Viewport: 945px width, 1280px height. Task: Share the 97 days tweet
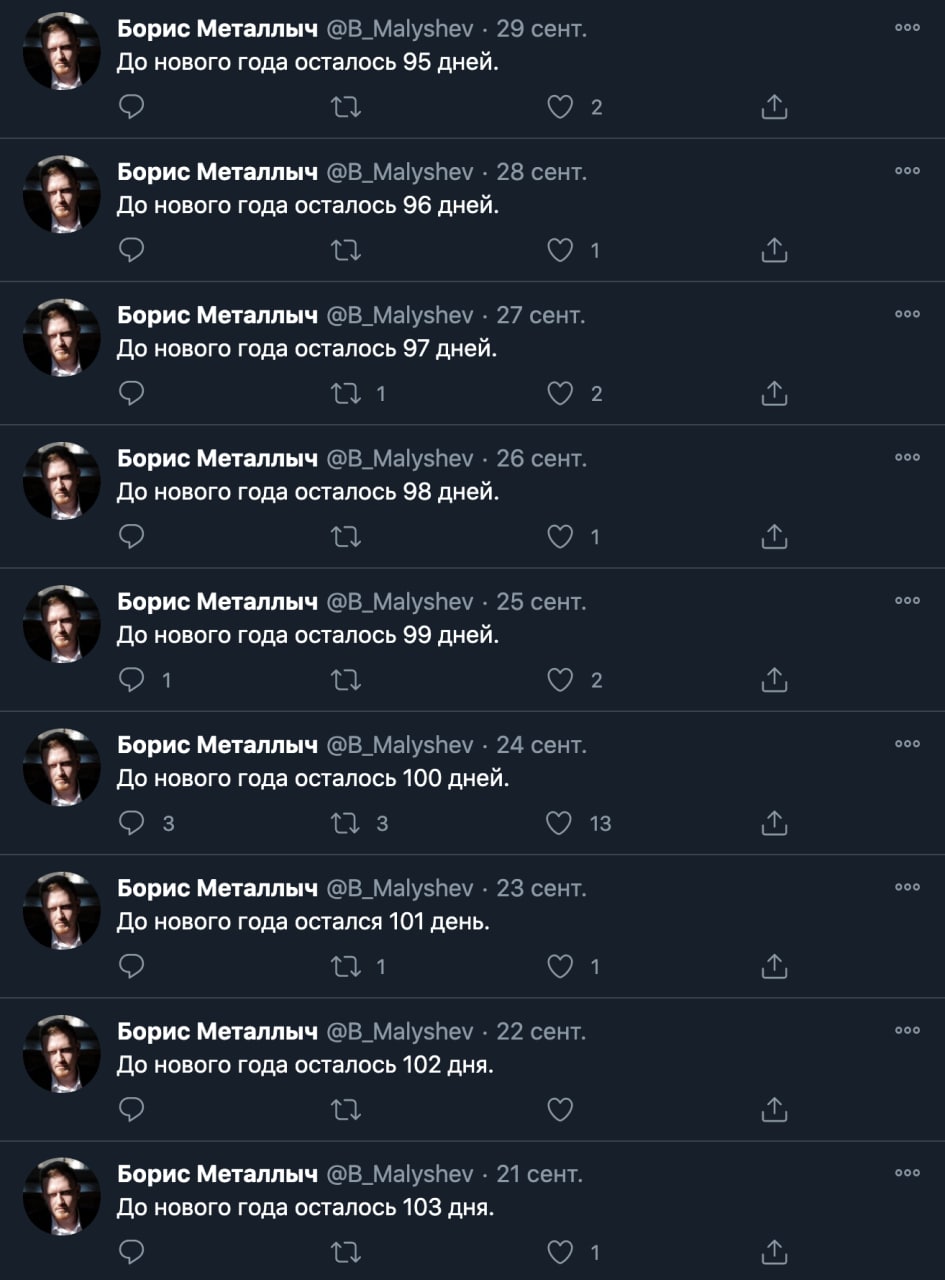[x=774, y=394]
